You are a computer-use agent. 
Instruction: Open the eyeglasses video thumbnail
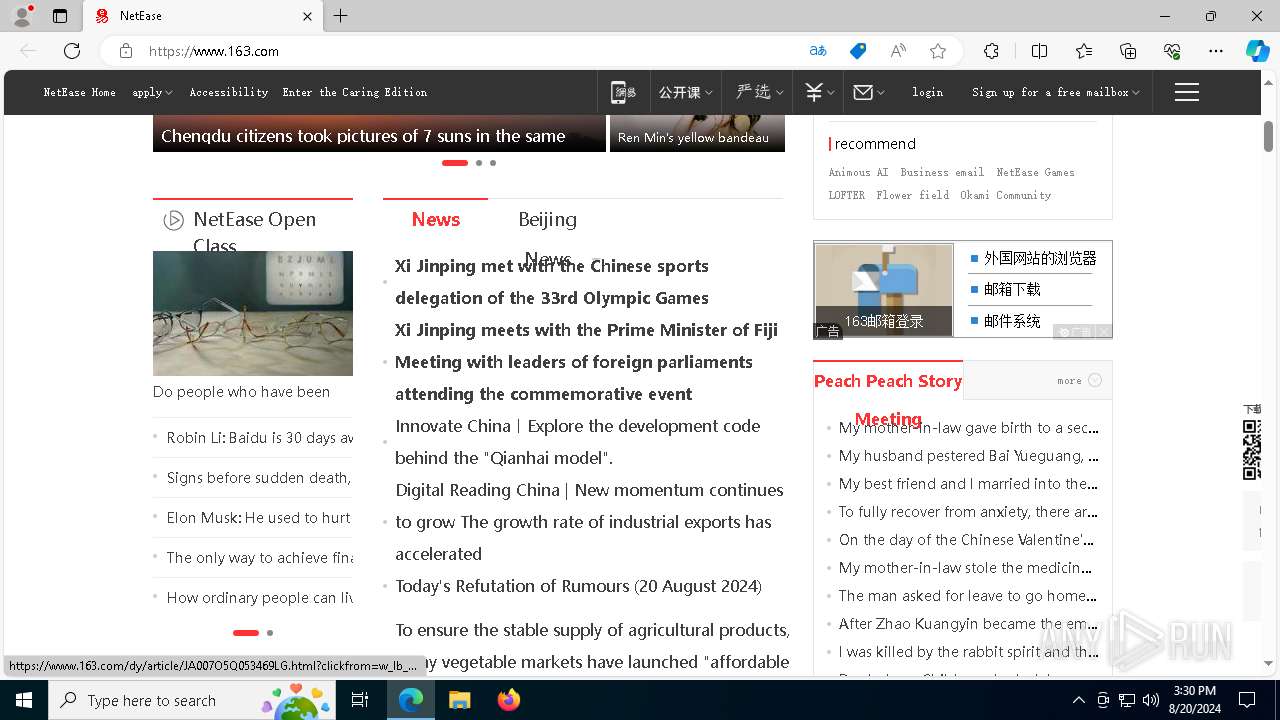click(x=253, y=313)
